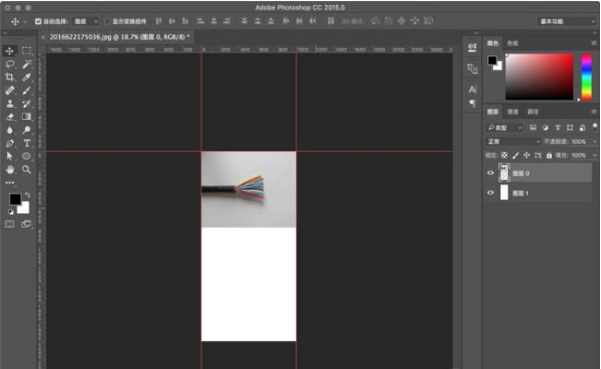
Task: Select the Clone Stamp tool
Action: [10, 103]
